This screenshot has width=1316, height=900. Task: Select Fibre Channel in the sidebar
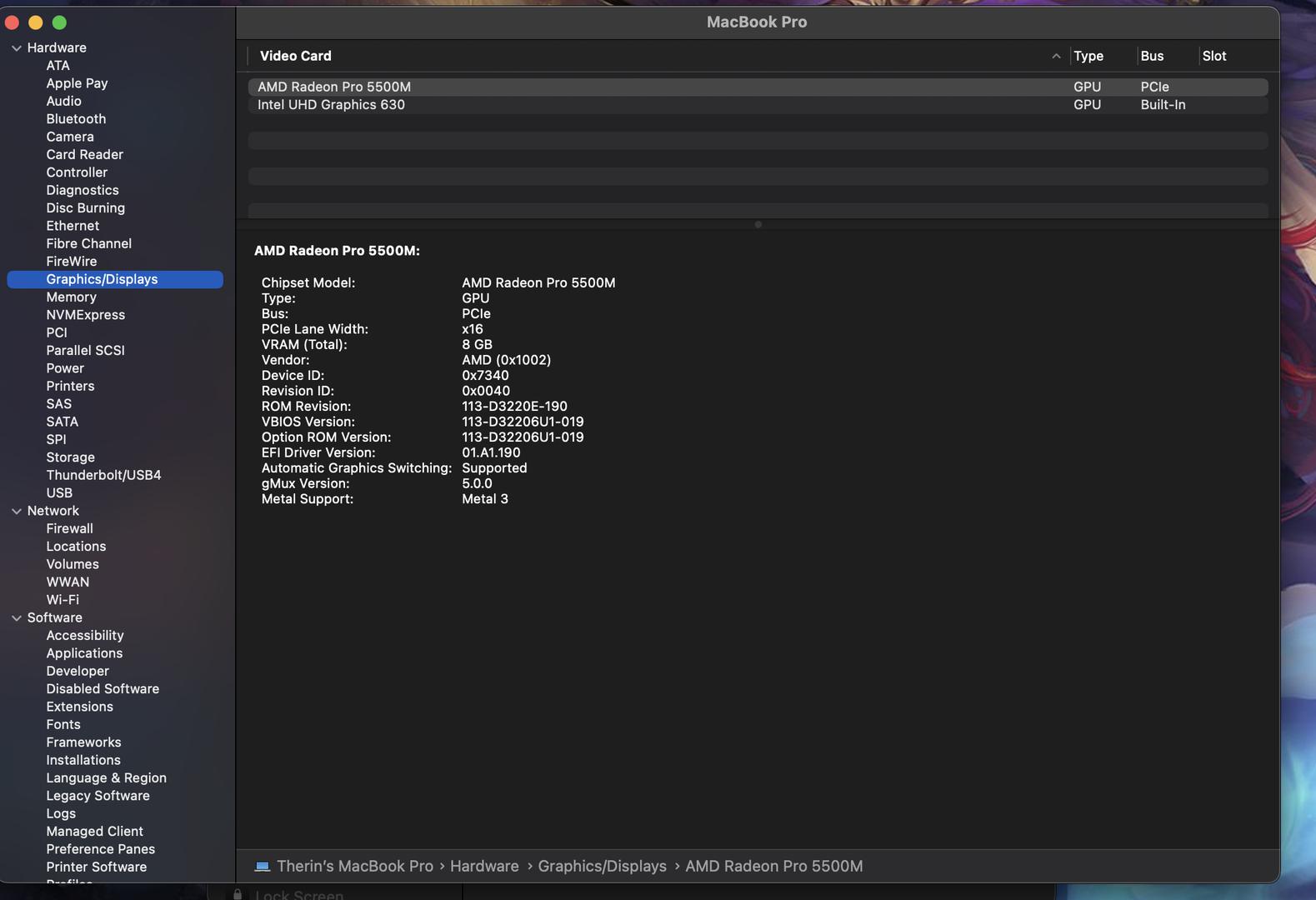pos(88,243)
